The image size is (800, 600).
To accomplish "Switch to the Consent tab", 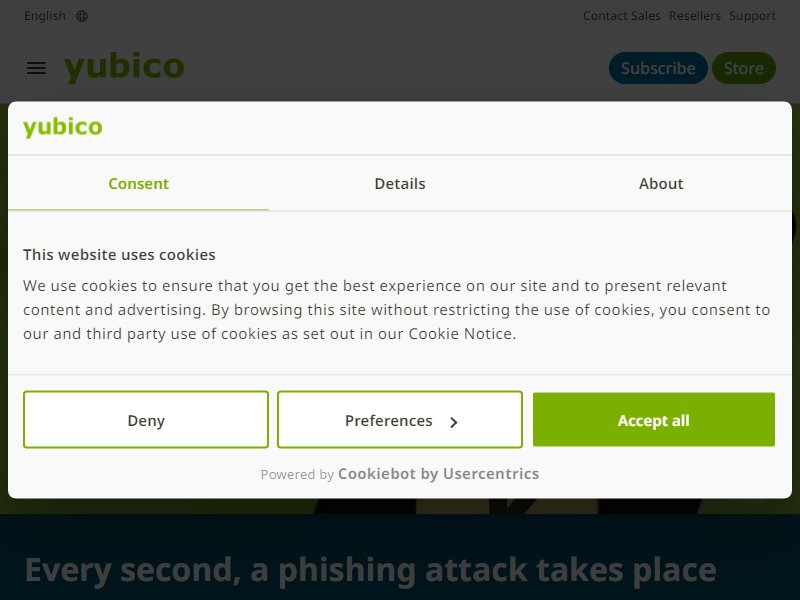I will tap(138, 184).
